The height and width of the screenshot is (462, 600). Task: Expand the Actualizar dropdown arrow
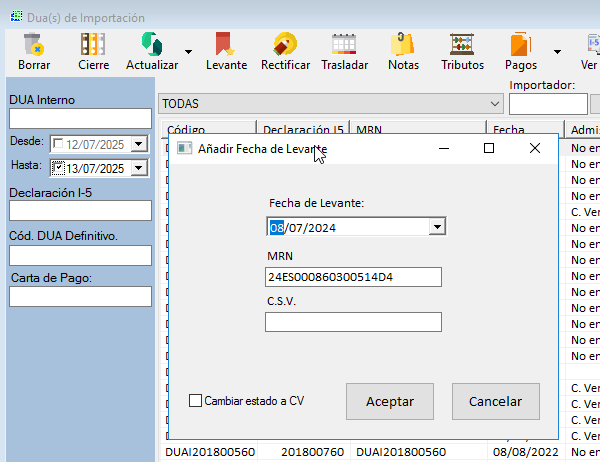(x=189, y=51)
